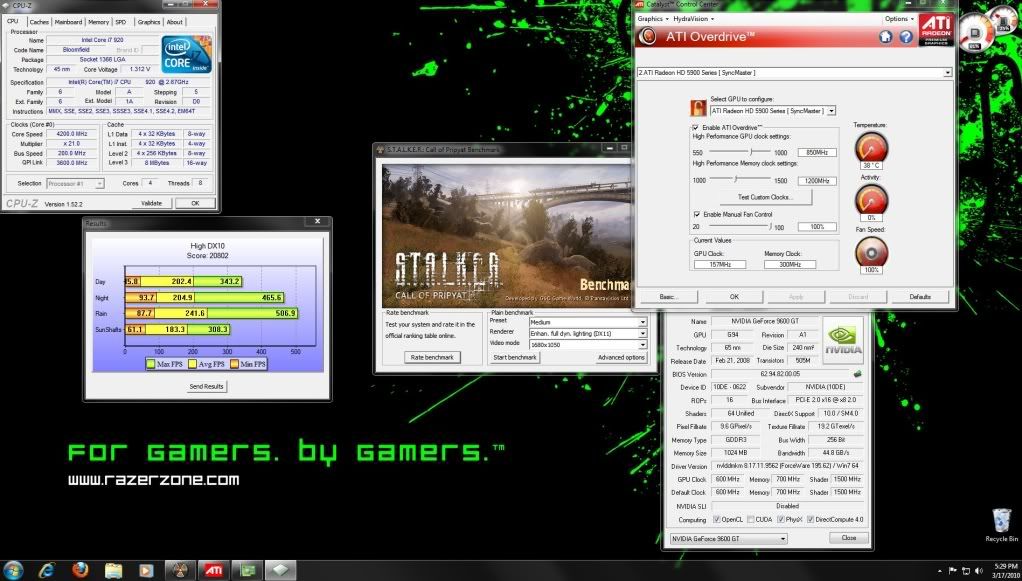The image size is (1022, 581).
Task: Click the Temperature gauge in Catalyst
Action: (871, 147)
